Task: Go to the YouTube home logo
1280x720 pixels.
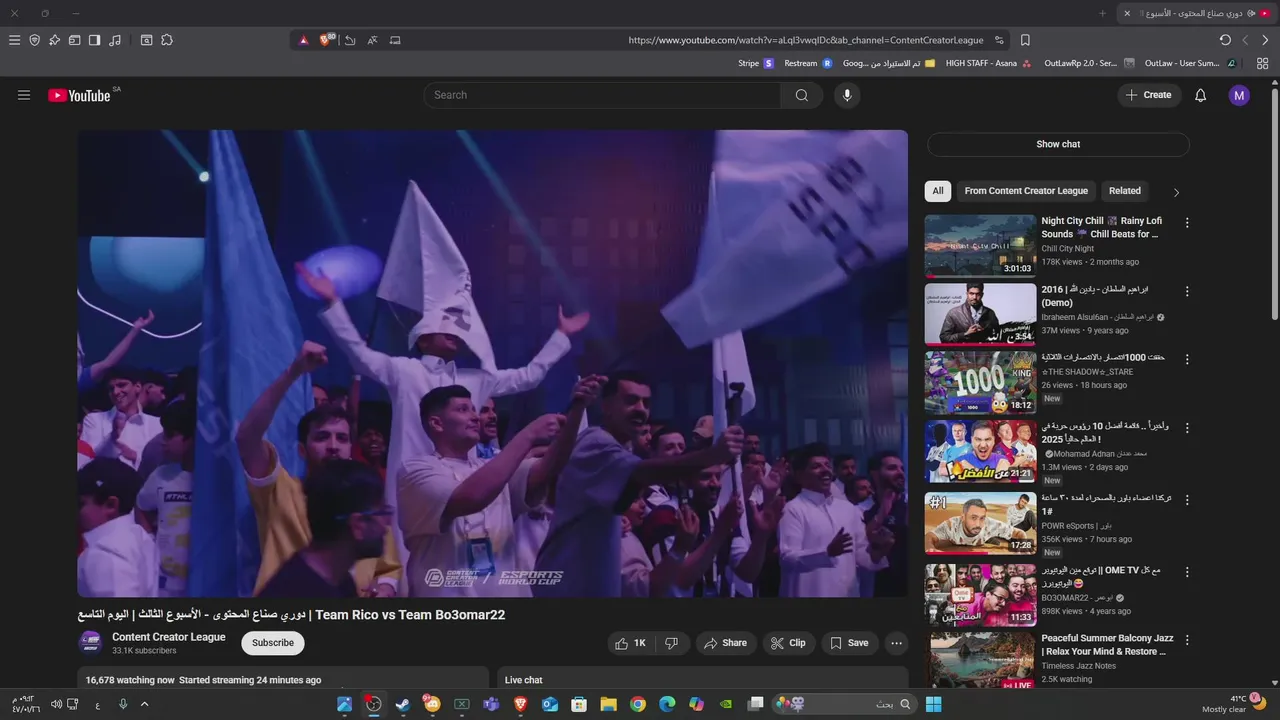Action: point(79,95)
